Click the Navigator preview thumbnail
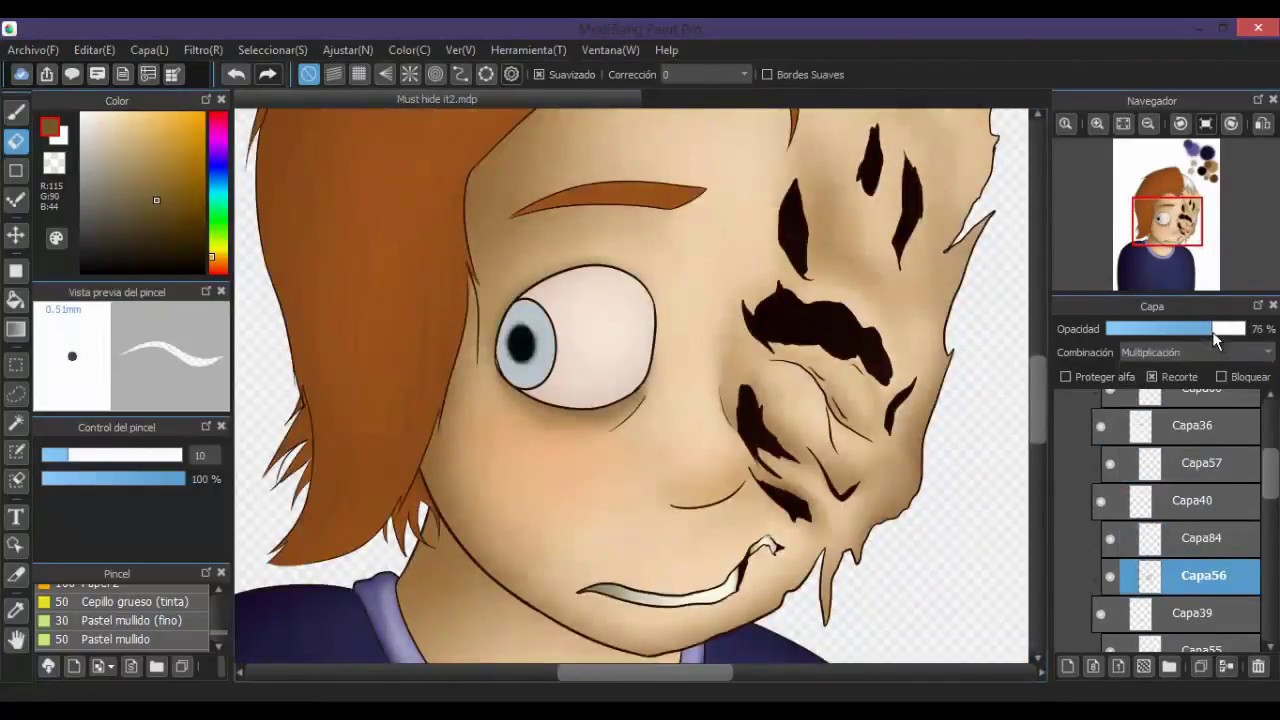Screen dimensions: 1280x720 point(1166,214)
